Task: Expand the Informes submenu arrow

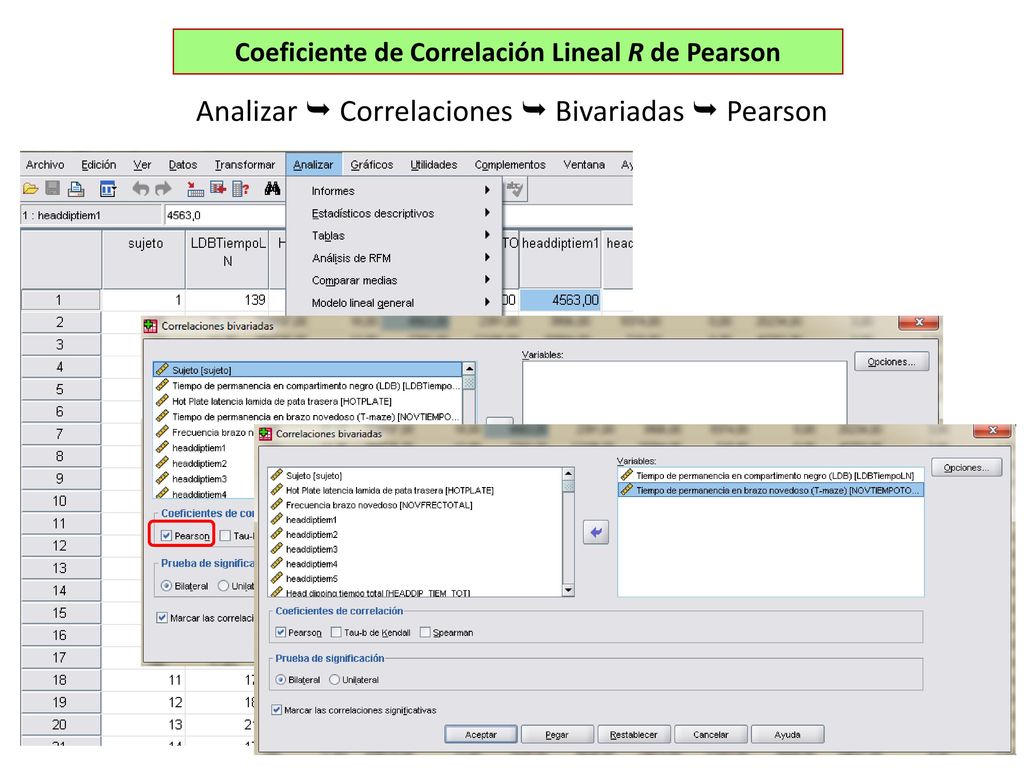Action: pyautogui.click(x=487, y=190)
